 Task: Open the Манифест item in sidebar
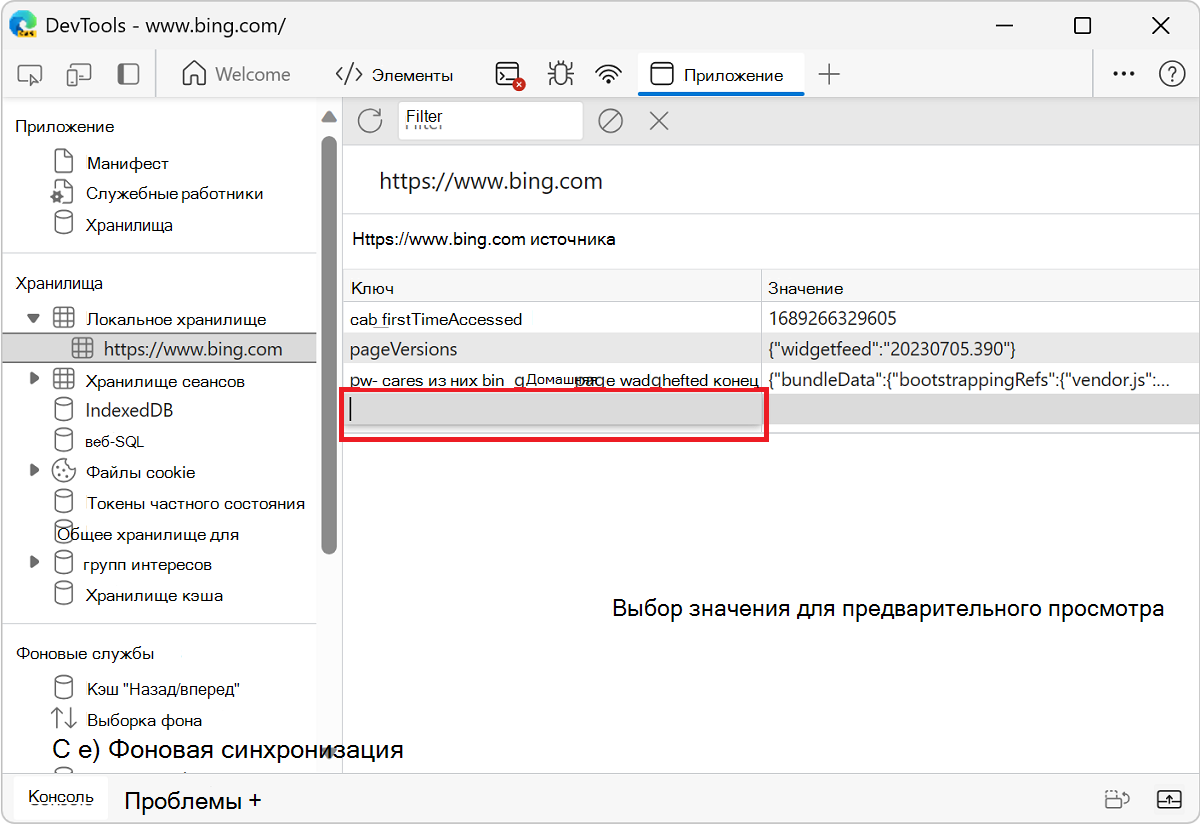point(127,163)
